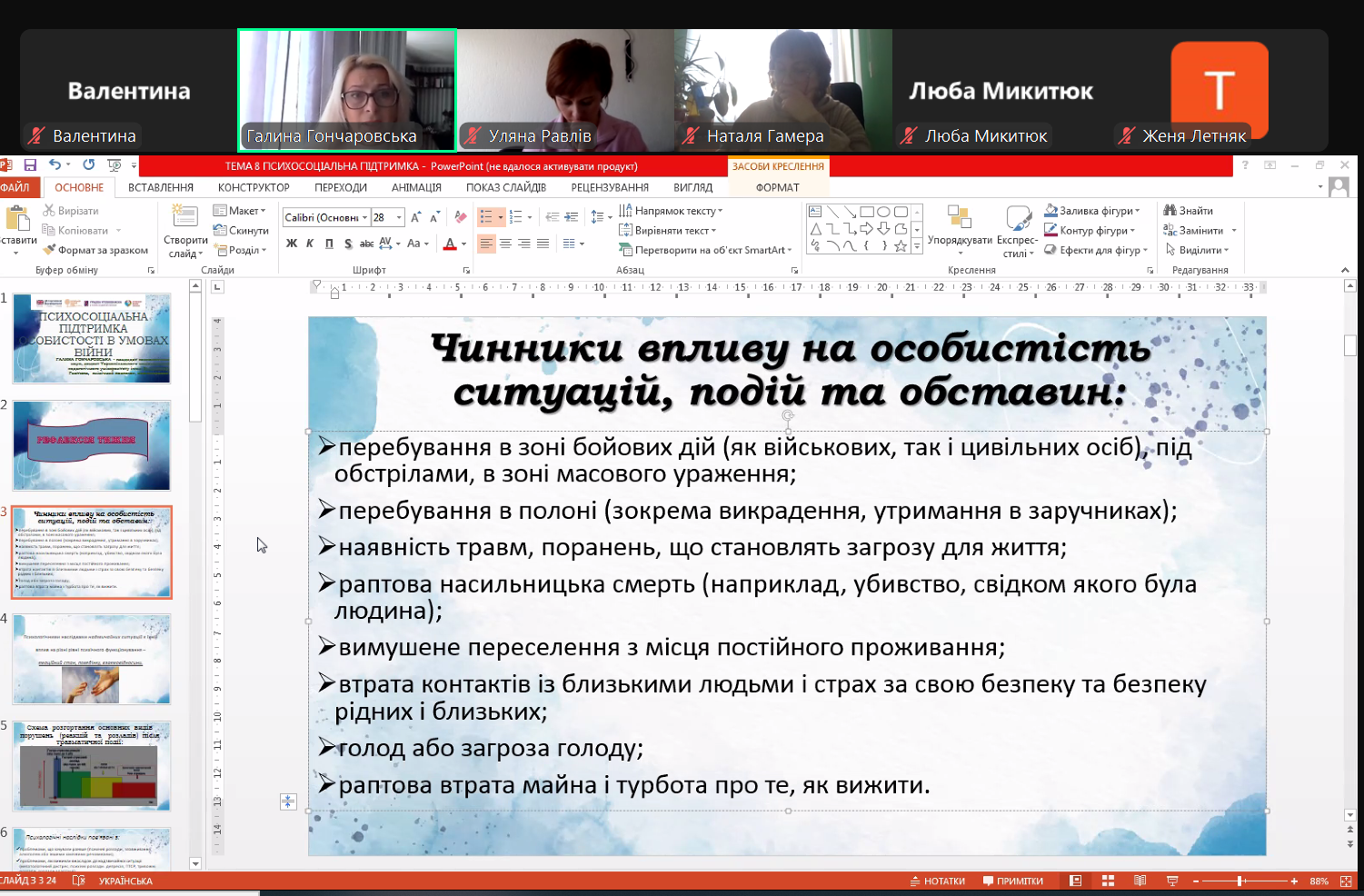Increase font size with the enlarge icon
Screen dimensions: 1364x896
(415, 217)
